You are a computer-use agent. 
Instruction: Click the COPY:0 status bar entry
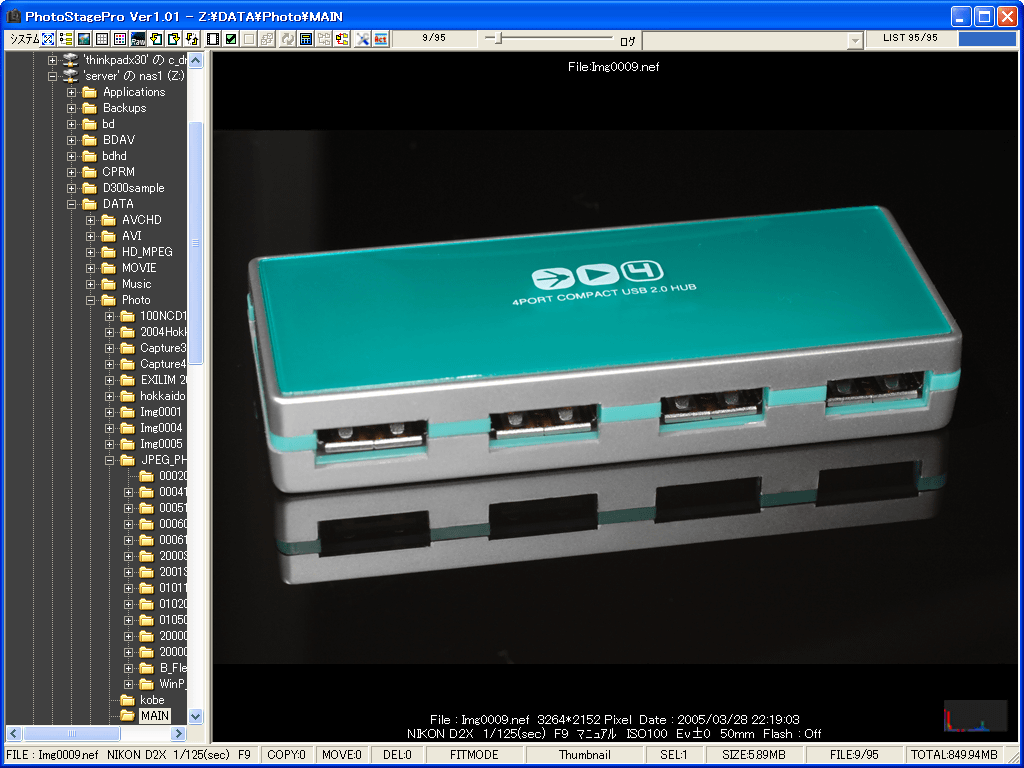(286, 755)
